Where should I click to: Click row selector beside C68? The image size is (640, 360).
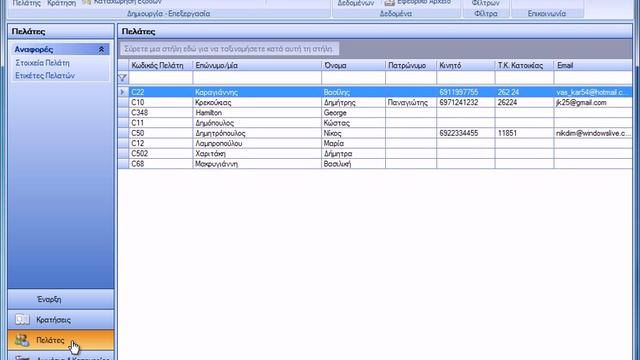pos(123,164)
